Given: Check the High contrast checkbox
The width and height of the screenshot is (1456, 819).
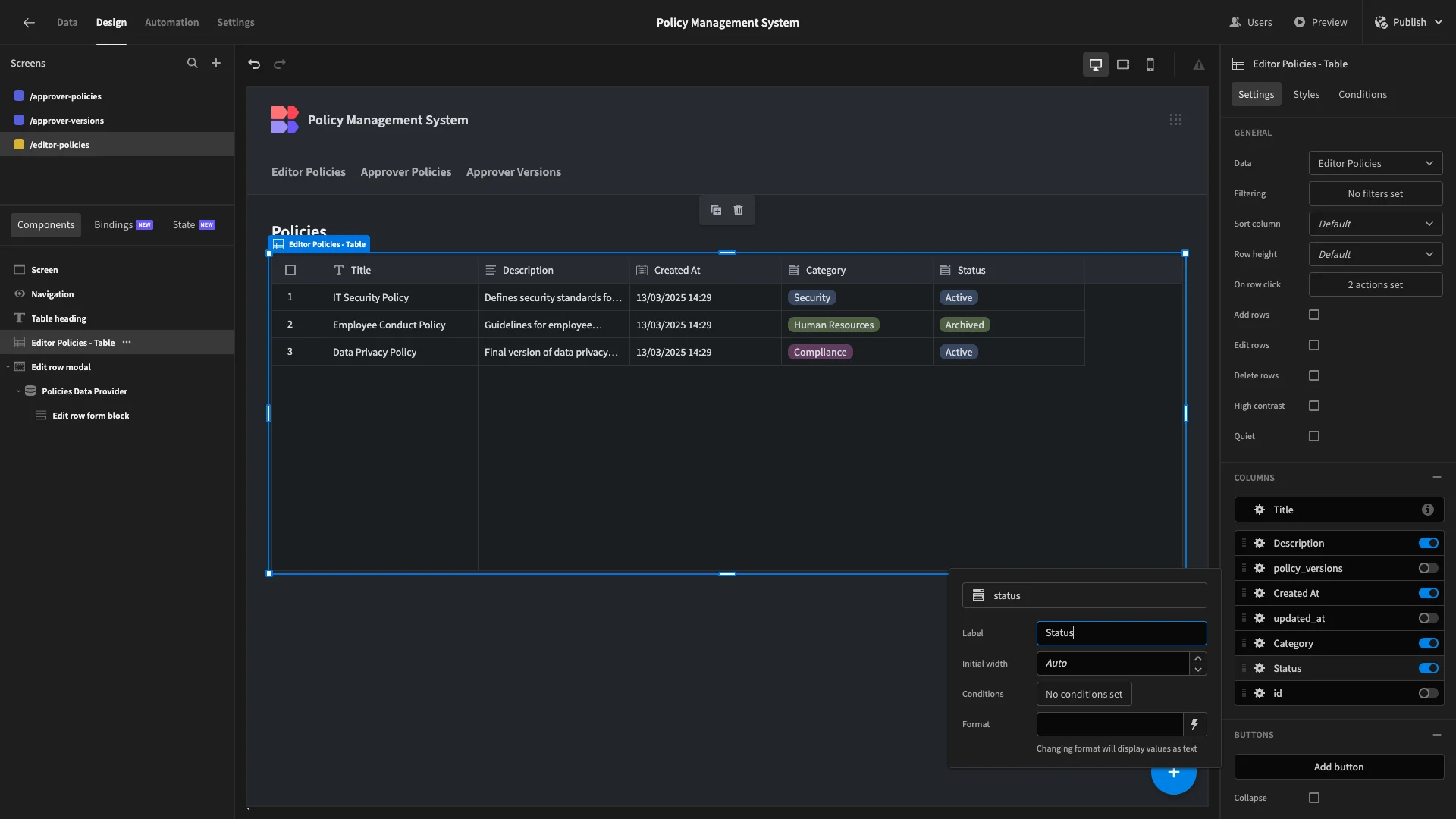Looking at the screenshot, I should pos(1314,406).
